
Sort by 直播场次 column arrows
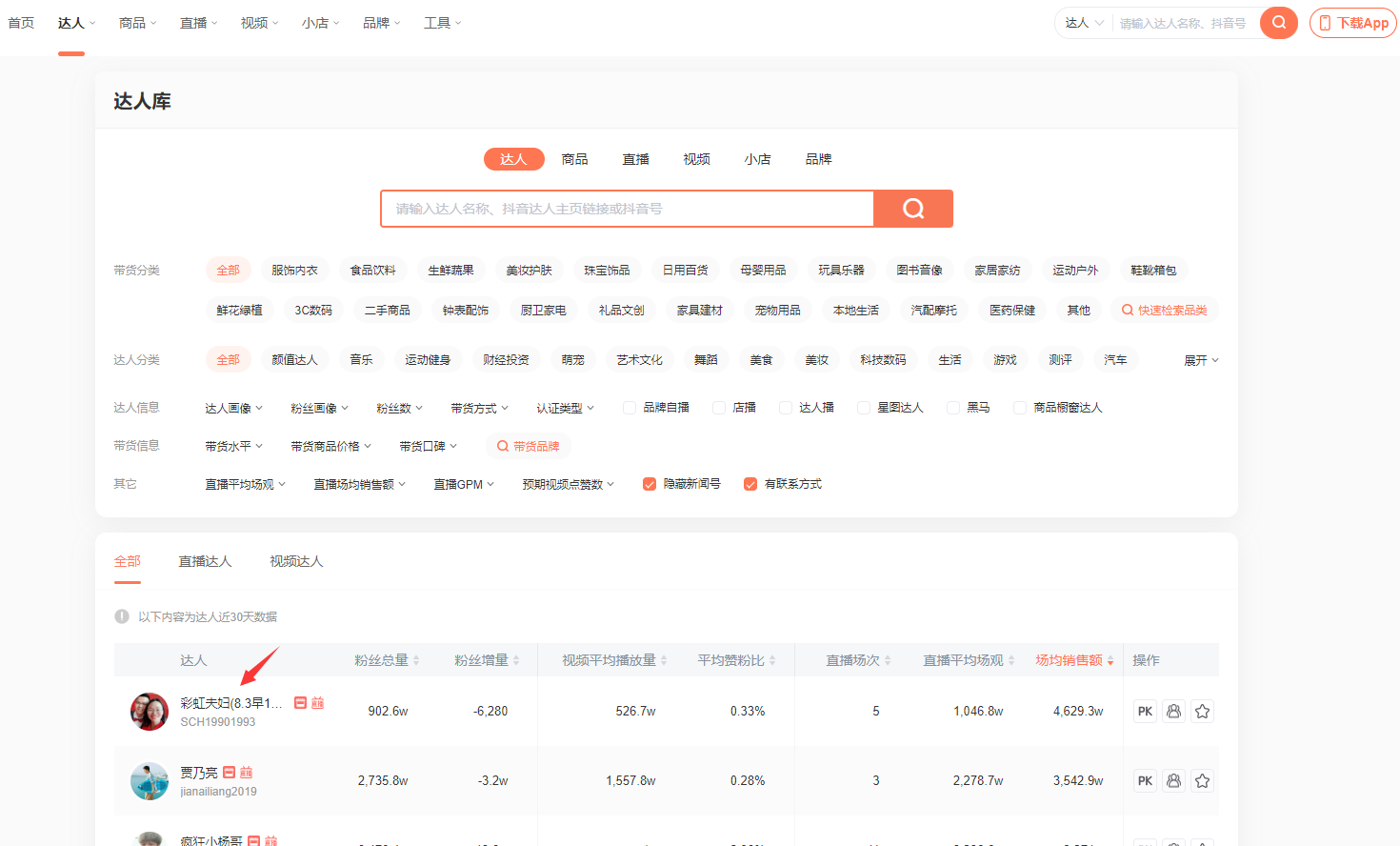[888, 660]
